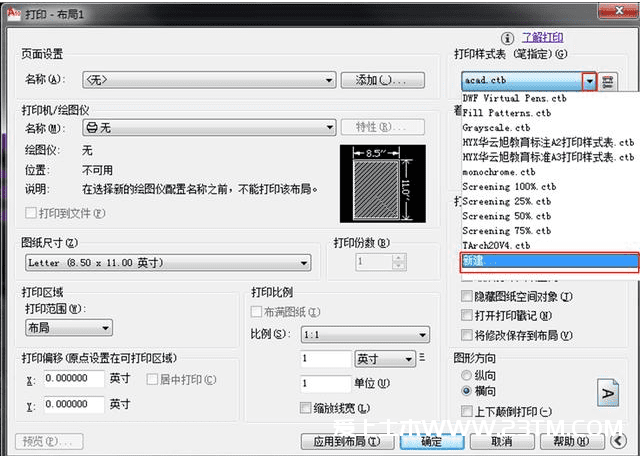The height and width of the screenshot is (456, 642).
Task: Choose the HYX A3 打印样式表.ctb entry
Action: pos(550,157)
